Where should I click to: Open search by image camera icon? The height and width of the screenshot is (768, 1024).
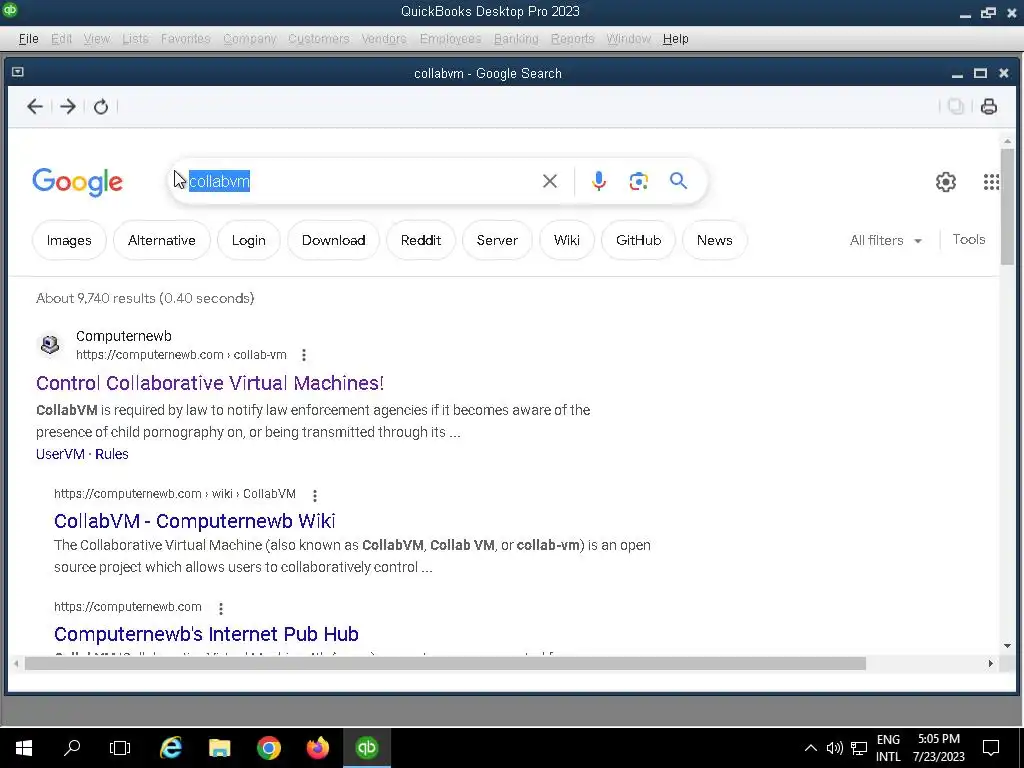point(639,181)
